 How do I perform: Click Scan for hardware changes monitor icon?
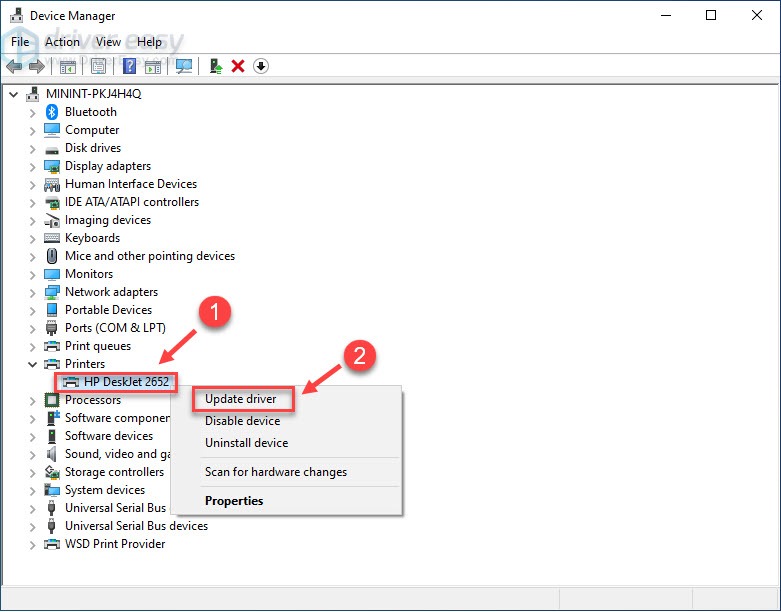pos(184,66)
